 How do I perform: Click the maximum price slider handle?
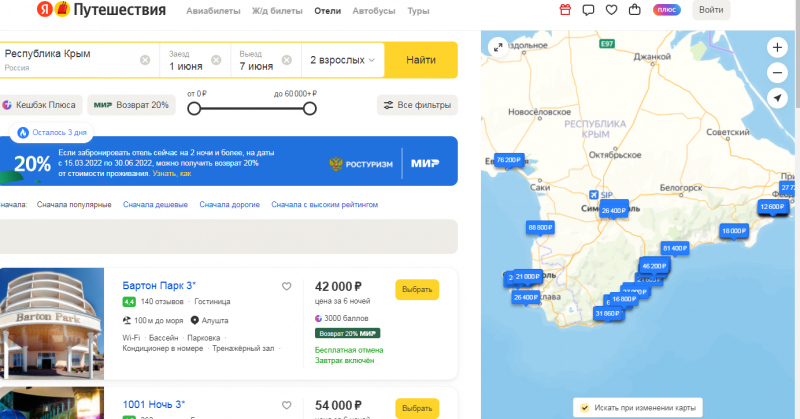310,109
